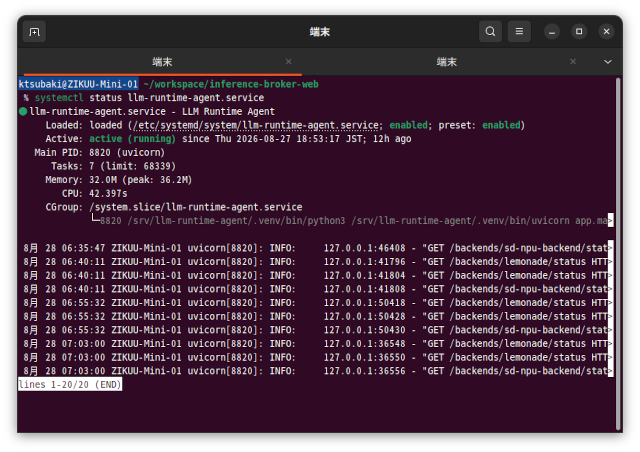Open a new terminal tab
This screenshot has width=640, height=452.
(x=34, y=31)
